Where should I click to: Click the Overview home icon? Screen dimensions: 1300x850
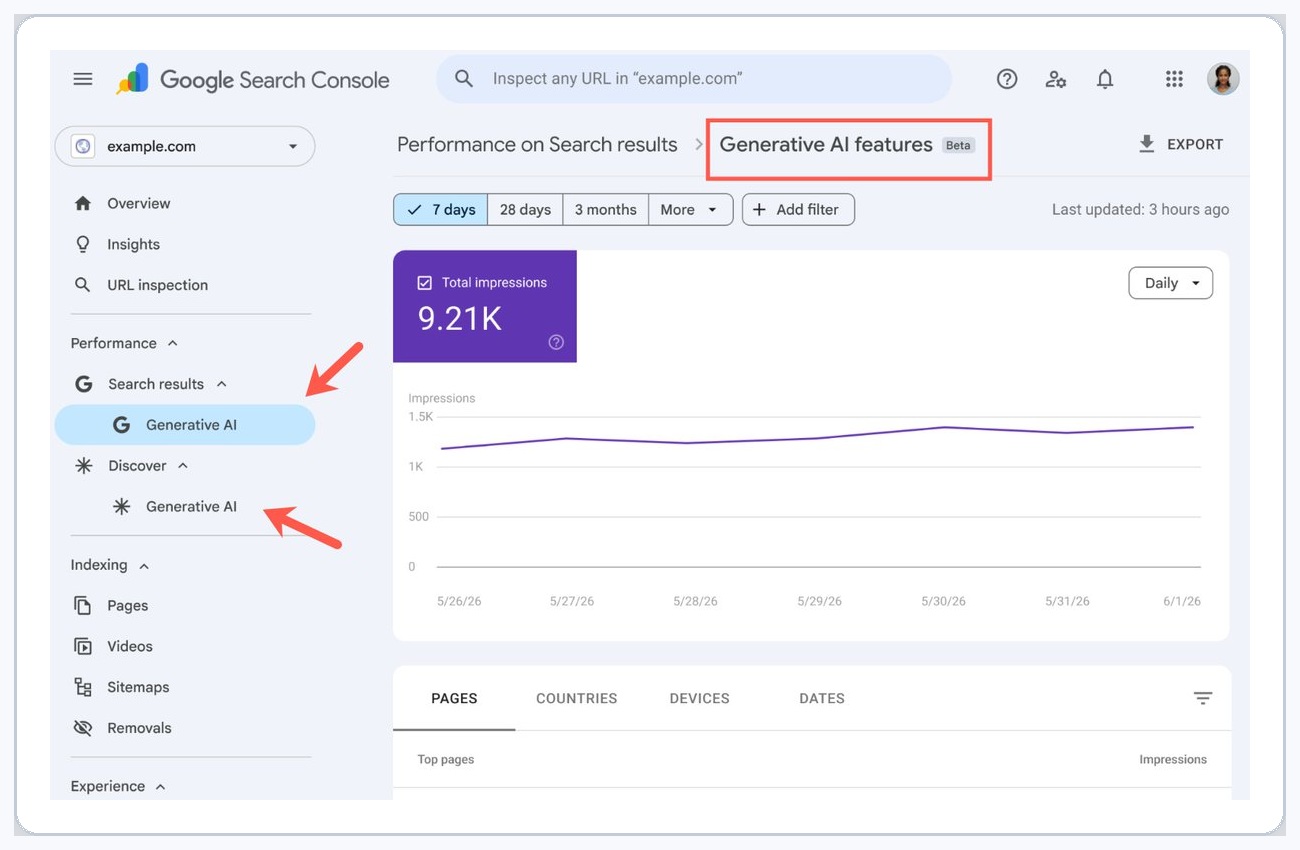coord(83,203)
